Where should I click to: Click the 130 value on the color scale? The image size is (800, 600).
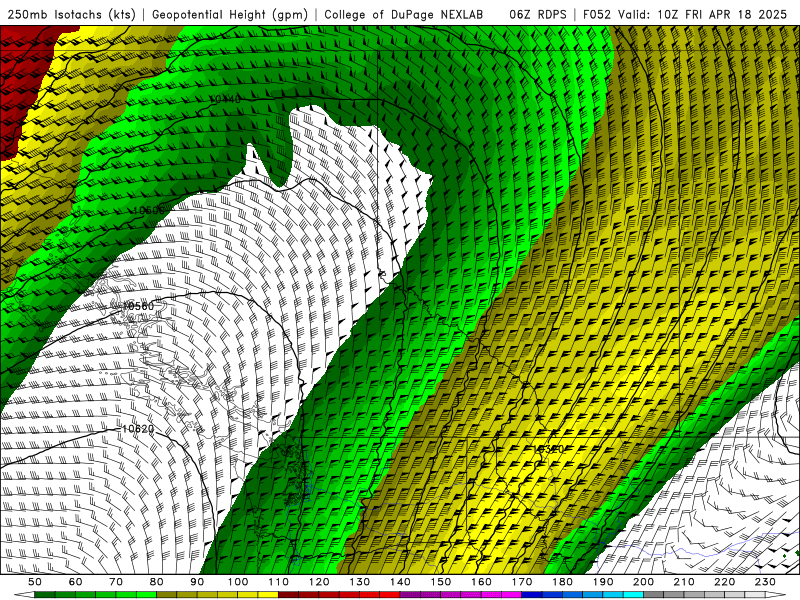coord(360,582)
